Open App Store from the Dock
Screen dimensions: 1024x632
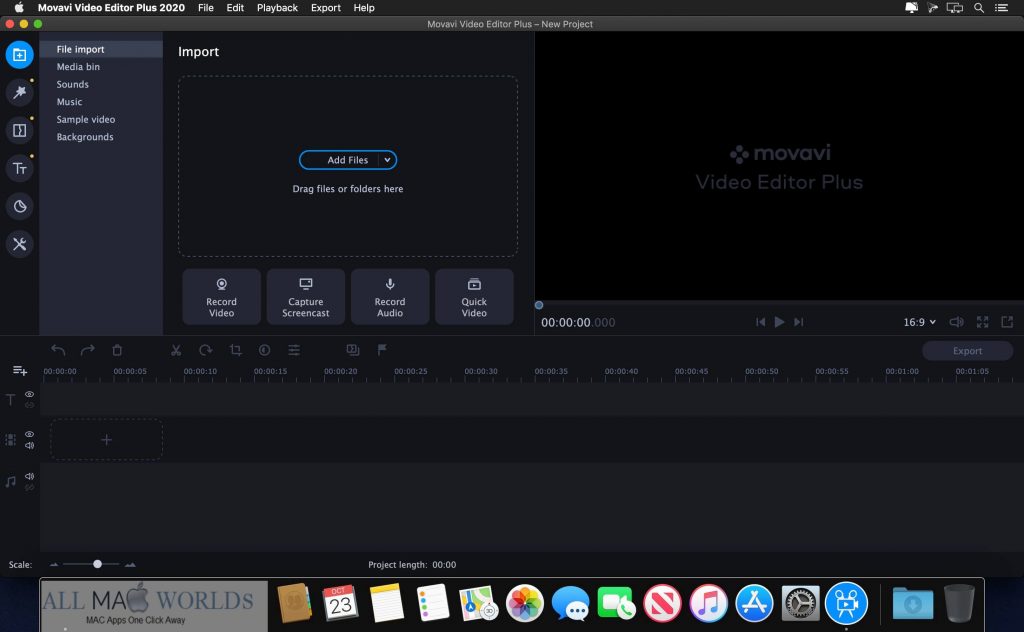[754, 603]
